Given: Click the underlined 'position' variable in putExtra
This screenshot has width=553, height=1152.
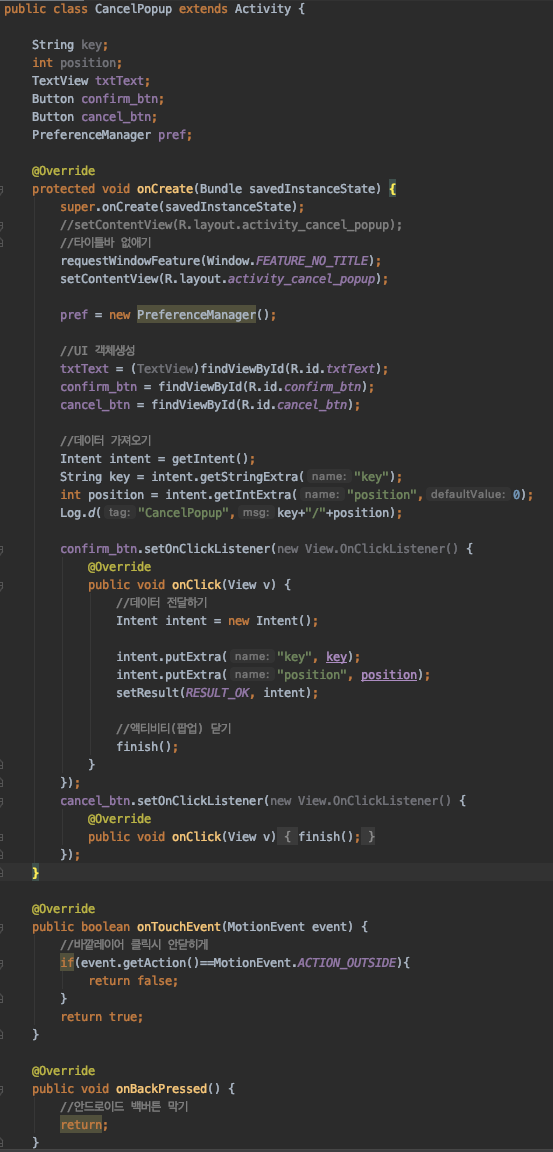Looking at the screenshot, I should (389, 675).
